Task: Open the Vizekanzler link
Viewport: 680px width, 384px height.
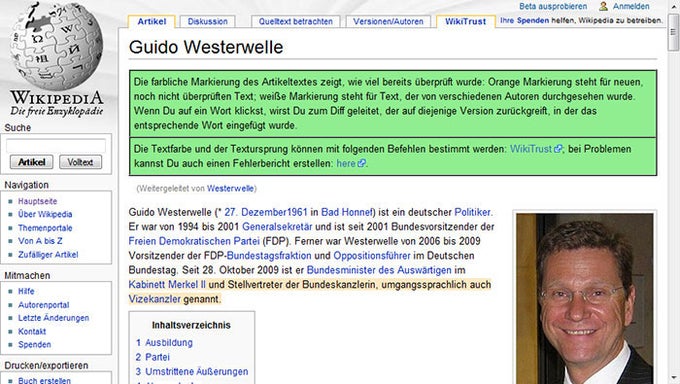Action: coord(154,299)
